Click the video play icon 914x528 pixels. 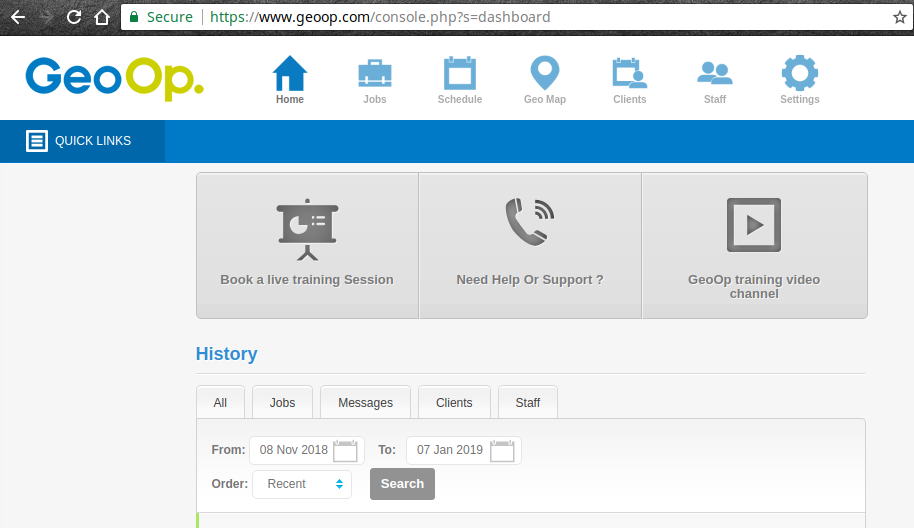coord(754,225)
